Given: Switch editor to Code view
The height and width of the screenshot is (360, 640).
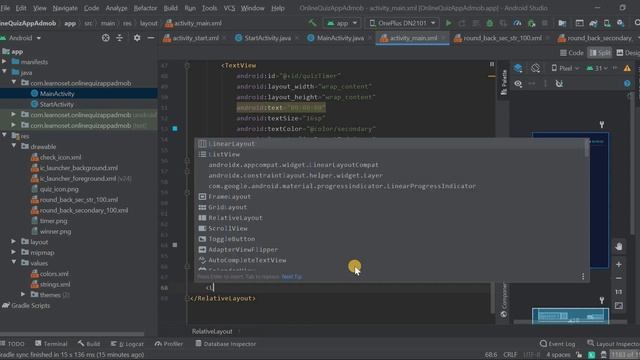Looking at the screenshot, I should (571, 53).
